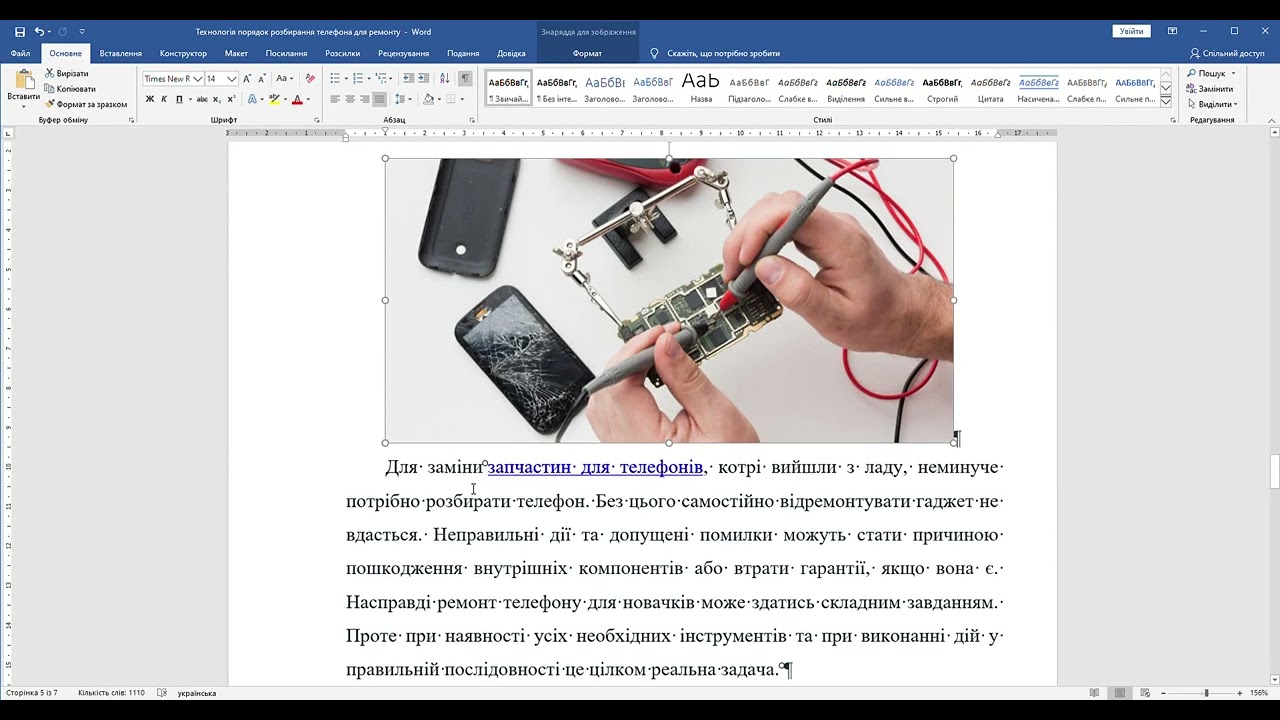The width and height of the screenshot is (1280, 720).
Task: Follow the запчастин для телефонів hyperlink
Action: point(596,467)
